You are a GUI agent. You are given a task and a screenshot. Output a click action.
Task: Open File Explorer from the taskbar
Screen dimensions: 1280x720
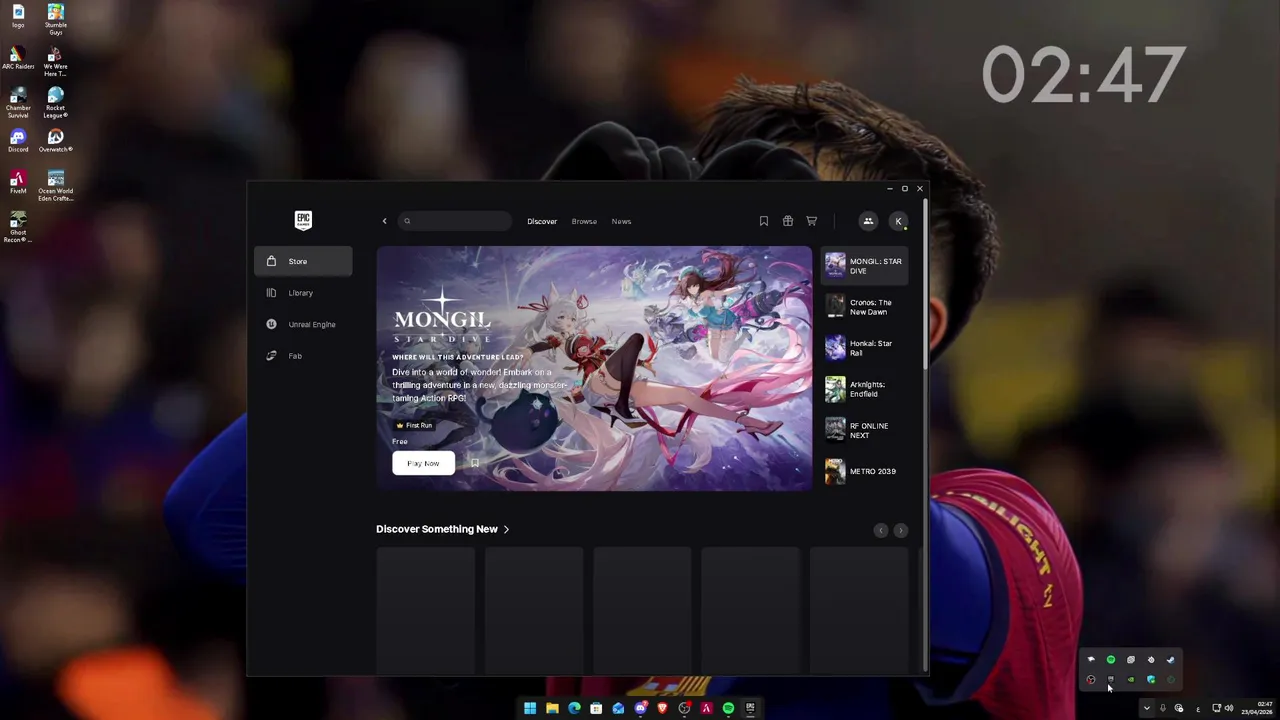pos(552,708)
